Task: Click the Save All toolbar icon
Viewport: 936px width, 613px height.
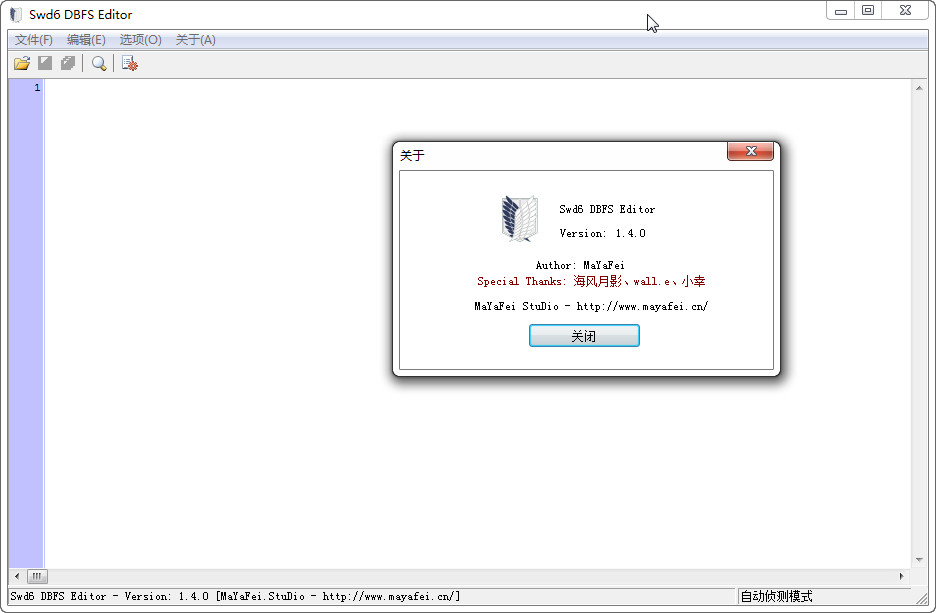Action: pos(68,64)
